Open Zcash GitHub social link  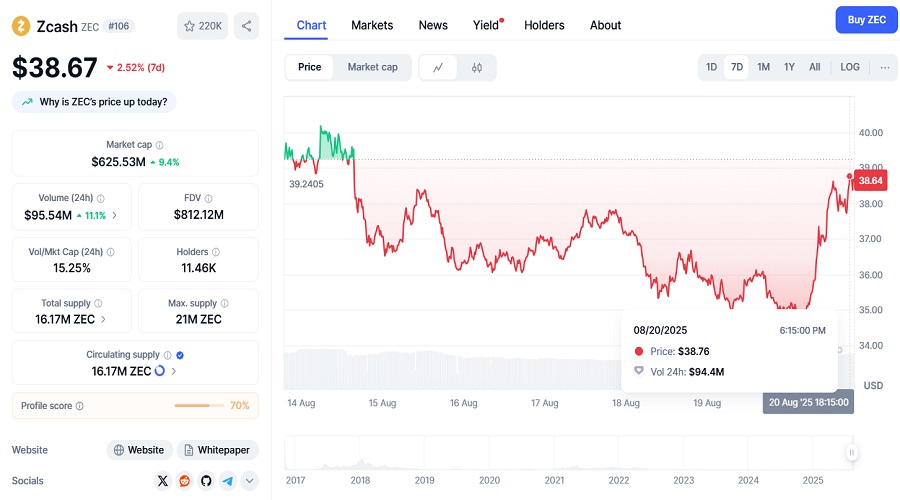click(206, 481)
